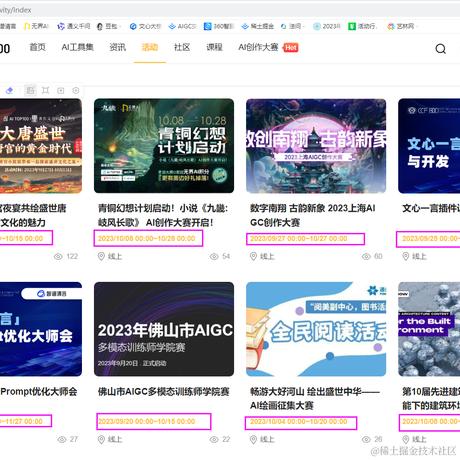
Task: Open the 稀土掘金 bookmark
Action: pos(257,26)
